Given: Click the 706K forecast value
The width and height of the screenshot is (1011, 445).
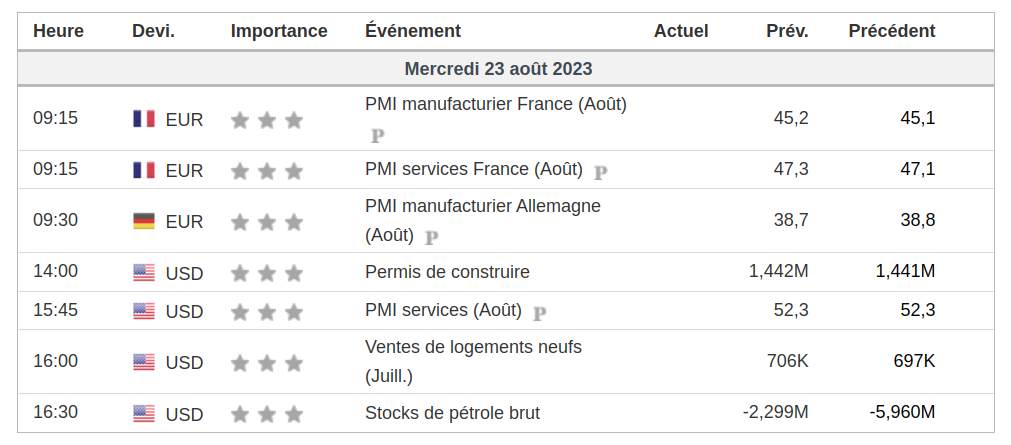Looking at the screenshot, I should (x=787, y=361).
